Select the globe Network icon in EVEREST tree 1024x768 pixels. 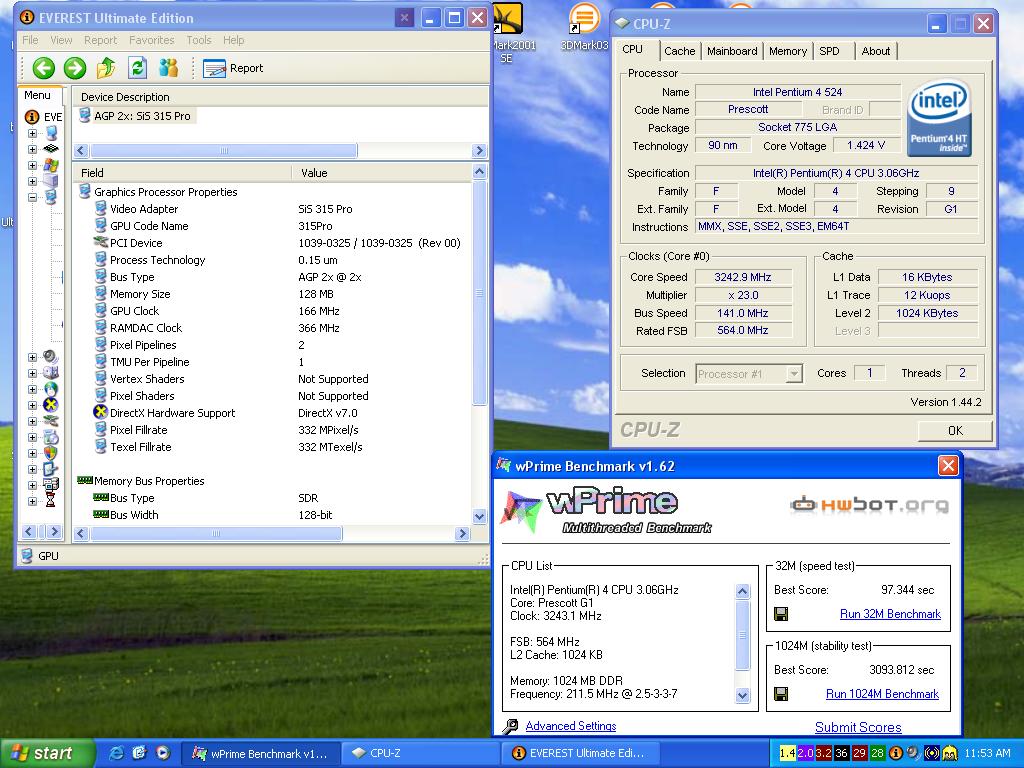point(50,389)
